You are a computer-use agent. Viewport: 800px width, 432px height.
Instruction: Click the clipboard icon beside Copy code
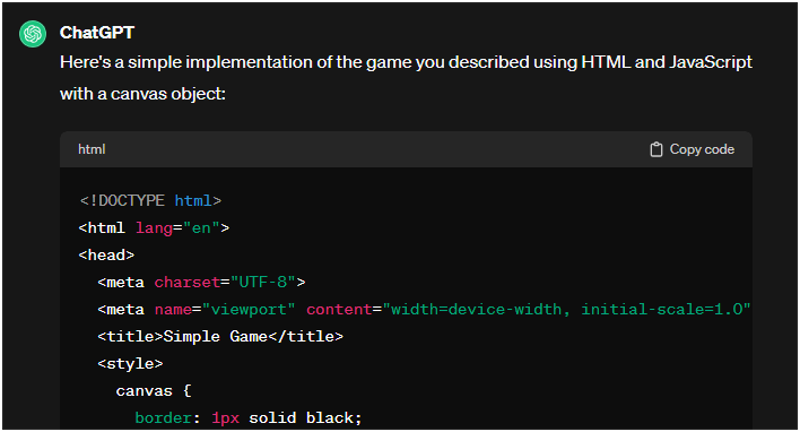coord(656,150)
